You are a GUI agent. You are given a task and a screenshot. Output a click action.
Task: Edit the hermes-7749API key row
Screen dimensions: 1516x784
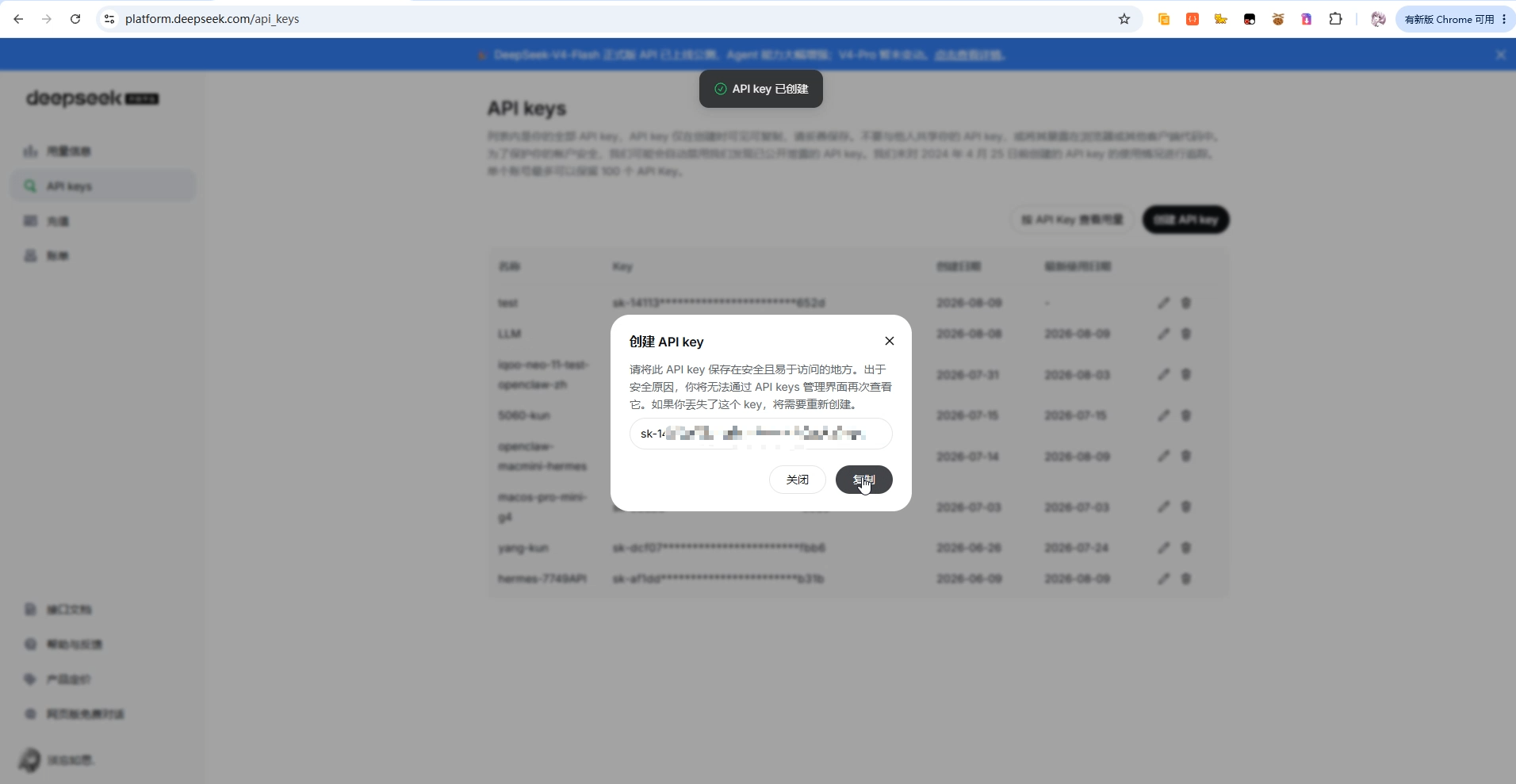coord(1163,579)
